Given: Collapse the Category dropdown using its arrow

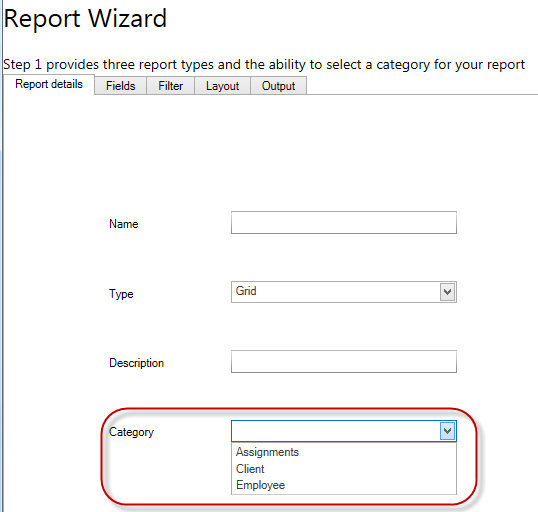Looking at the screenshot, I should coord(447,431).
